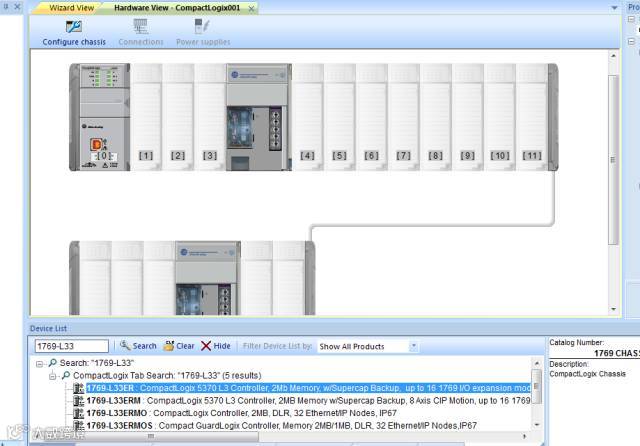Open the Connections tool
Image resolution: width=640 pixels, height=446 pixels.
pyautogui.click(x=141, y=33)
